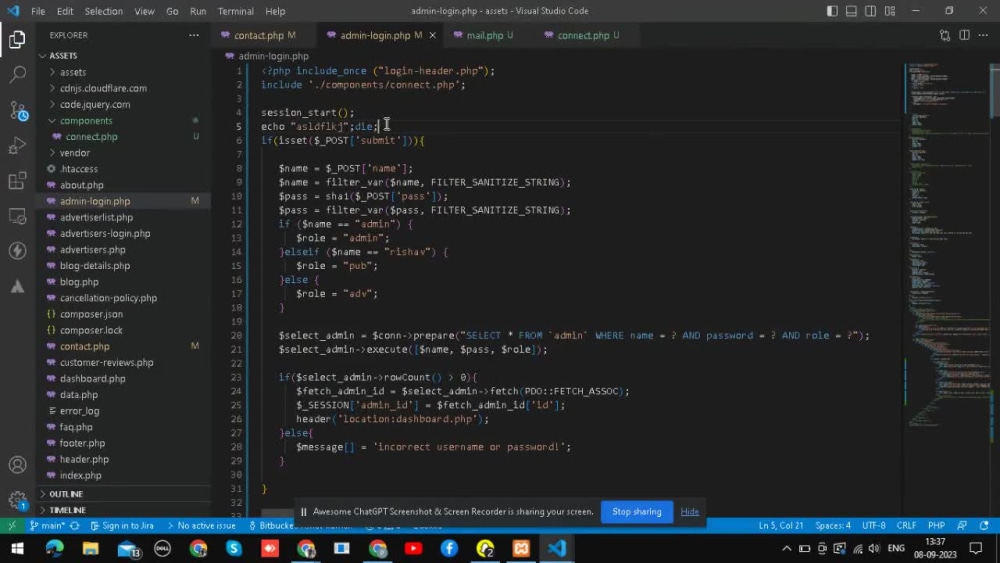Open the Source Control view

[x=18, y=111]
